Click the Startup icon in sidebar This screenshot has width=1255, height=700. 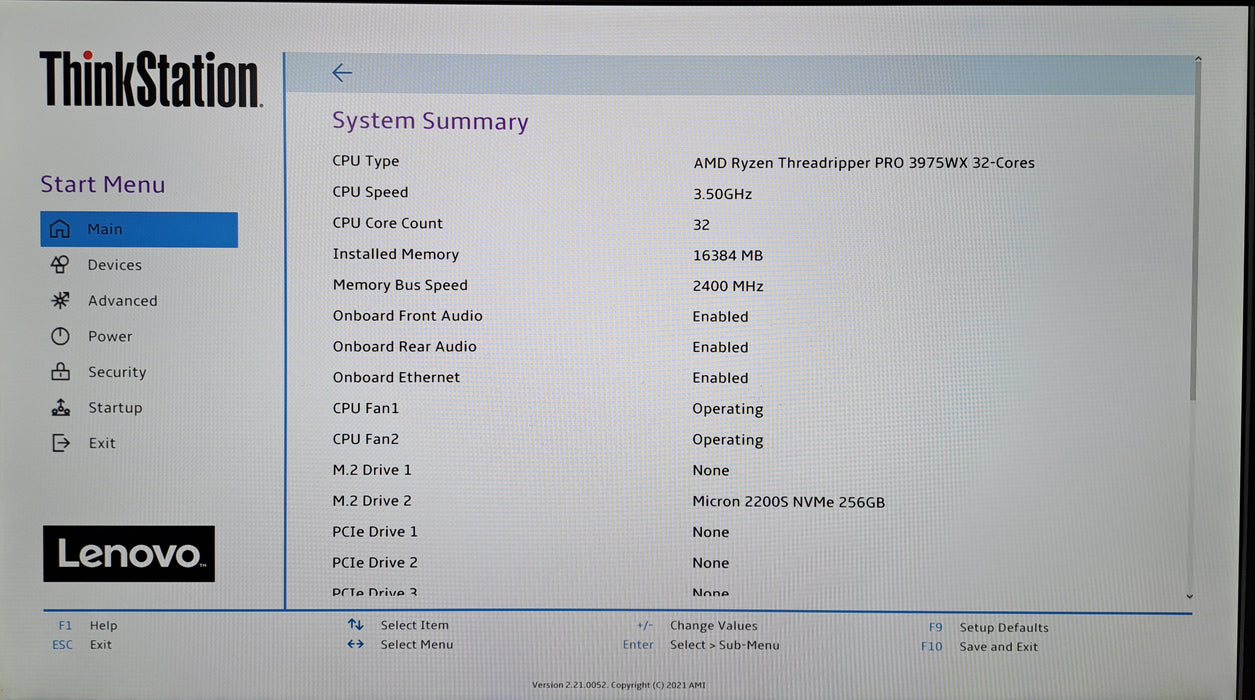point(60,408)
